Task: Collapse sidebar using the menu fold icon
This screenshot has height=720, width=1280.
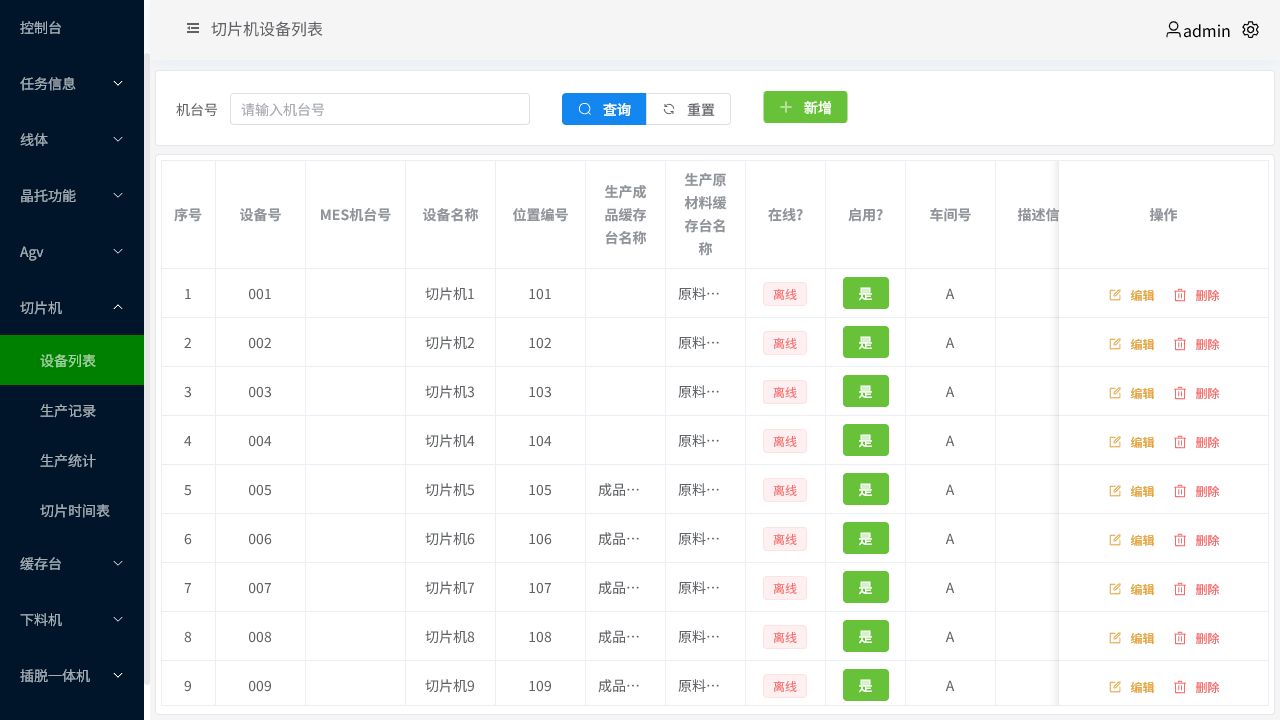Action: (x=193, y=29)
